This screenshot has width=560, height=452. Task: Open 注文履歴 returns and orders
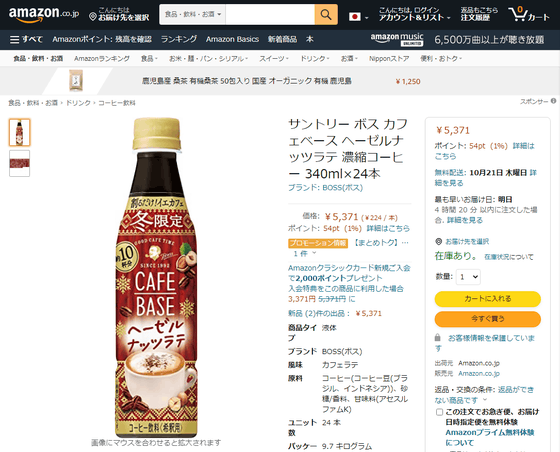479,14
